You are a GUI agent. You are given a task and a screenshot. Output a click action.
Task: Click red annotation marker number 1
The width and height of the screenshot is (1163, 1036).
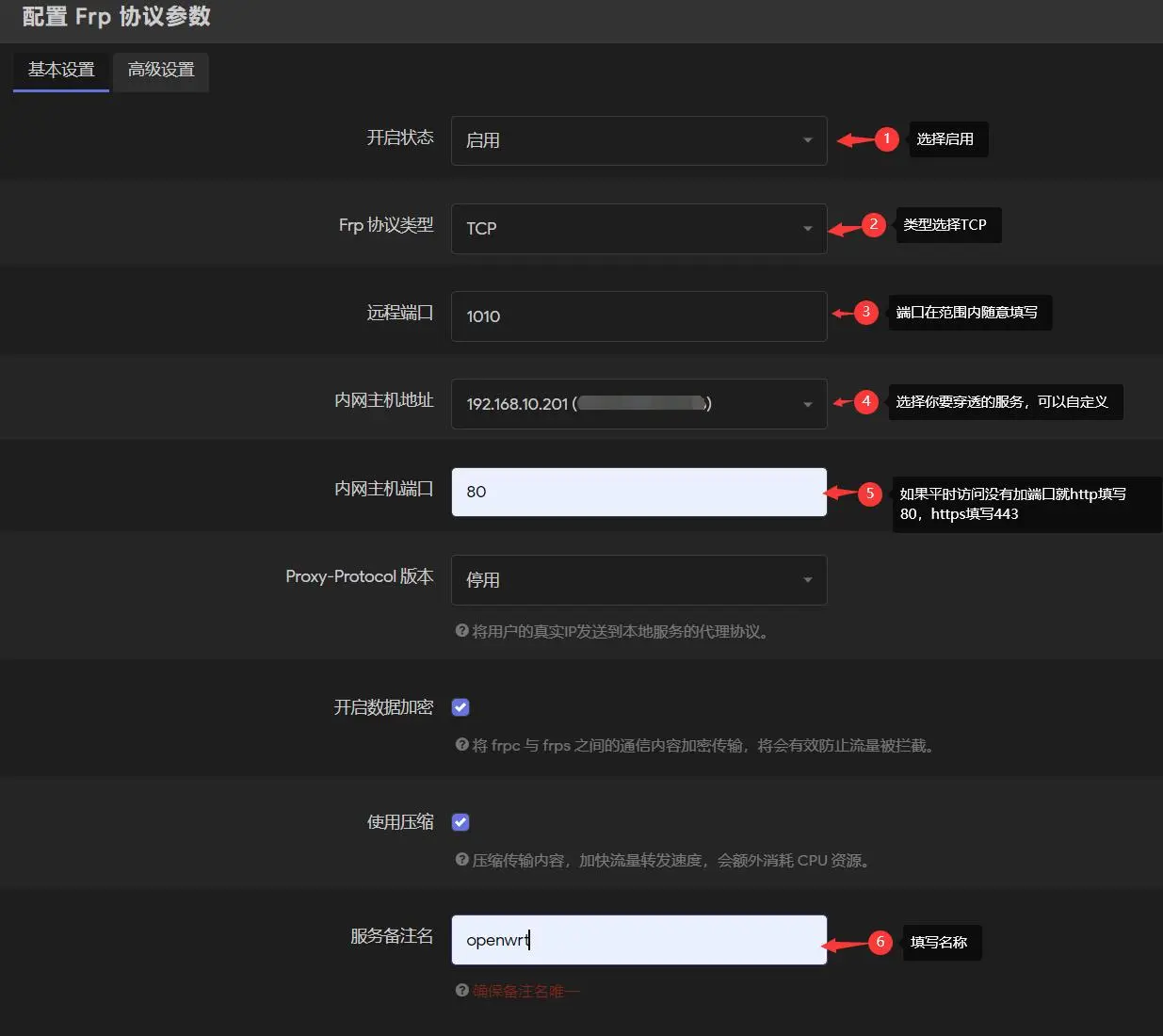(886, 139)
